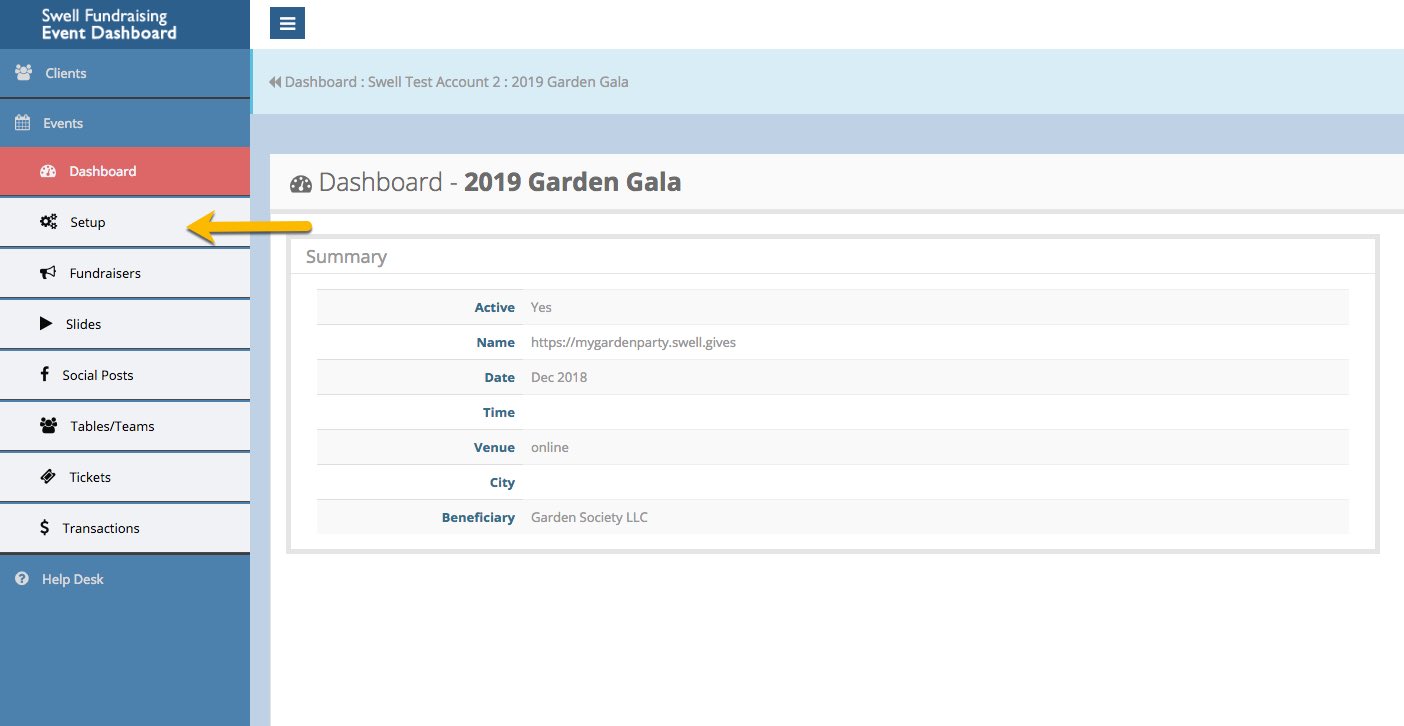Click the Fundraisers megaphone icon

tap(48, 273)
